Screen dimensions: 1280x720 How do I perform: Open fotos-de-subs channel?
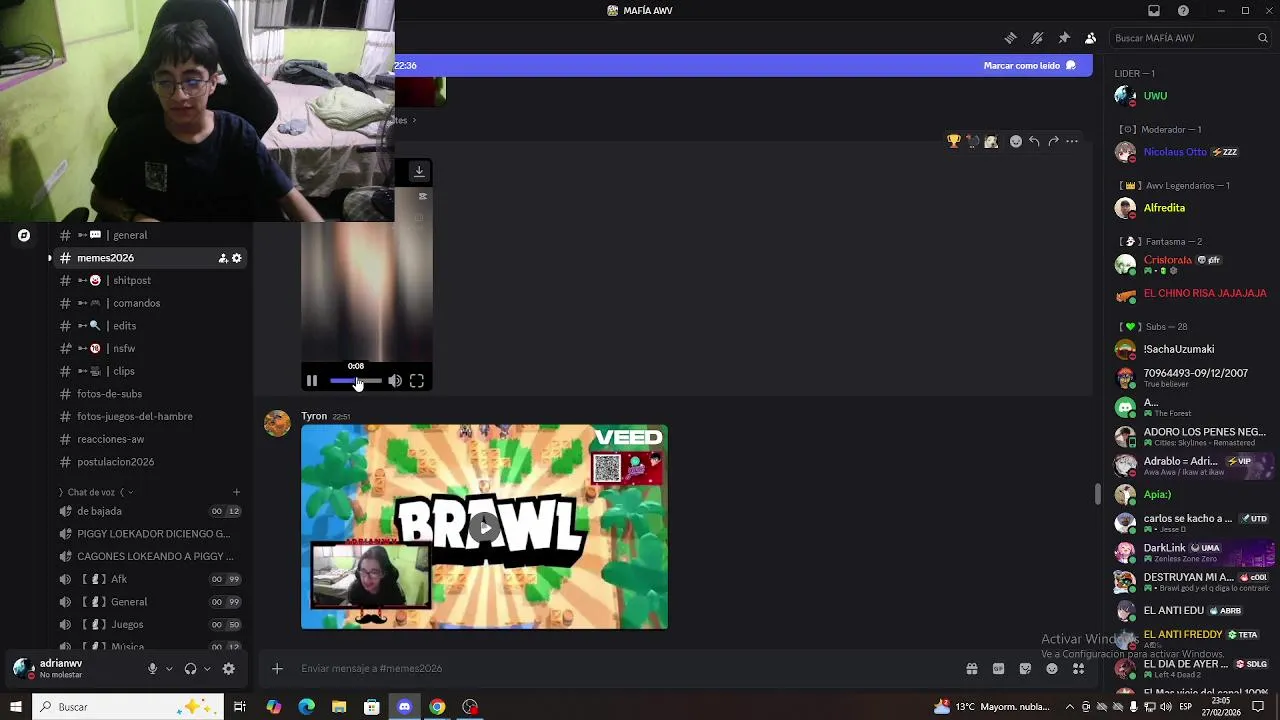(150, 394)
